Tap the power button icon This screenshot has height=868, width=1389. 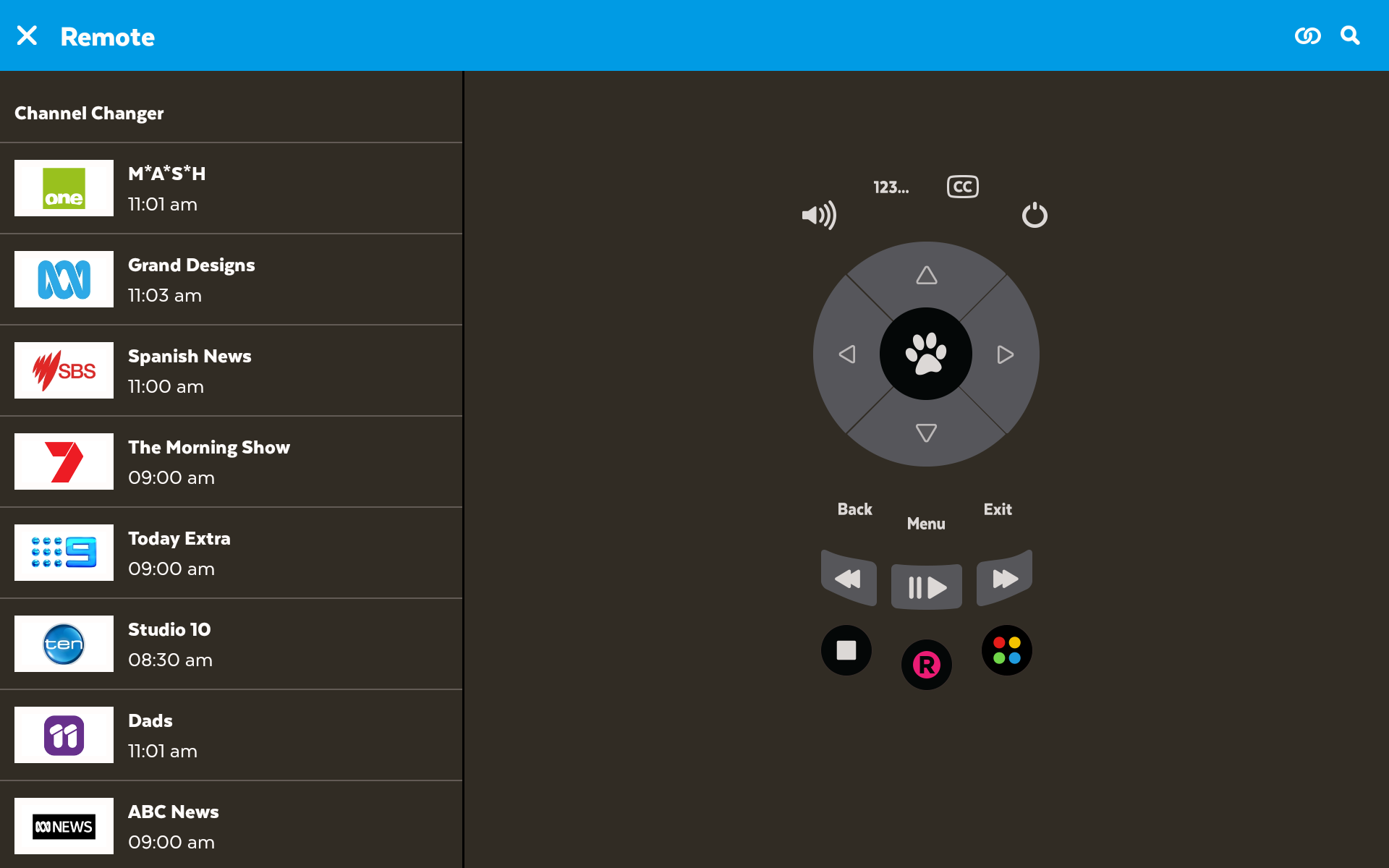click(x=1035, y=215)
